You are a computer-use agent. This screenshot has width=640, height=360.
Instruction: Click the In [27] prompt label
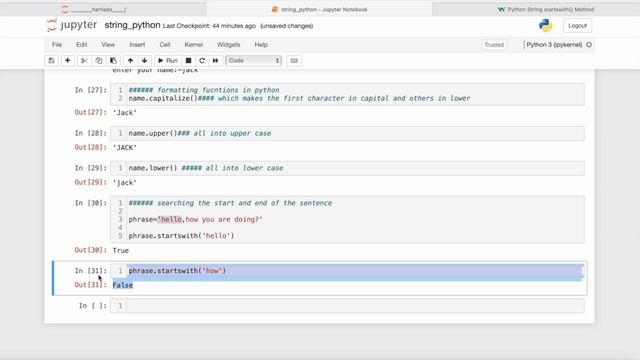click(91, 90)
